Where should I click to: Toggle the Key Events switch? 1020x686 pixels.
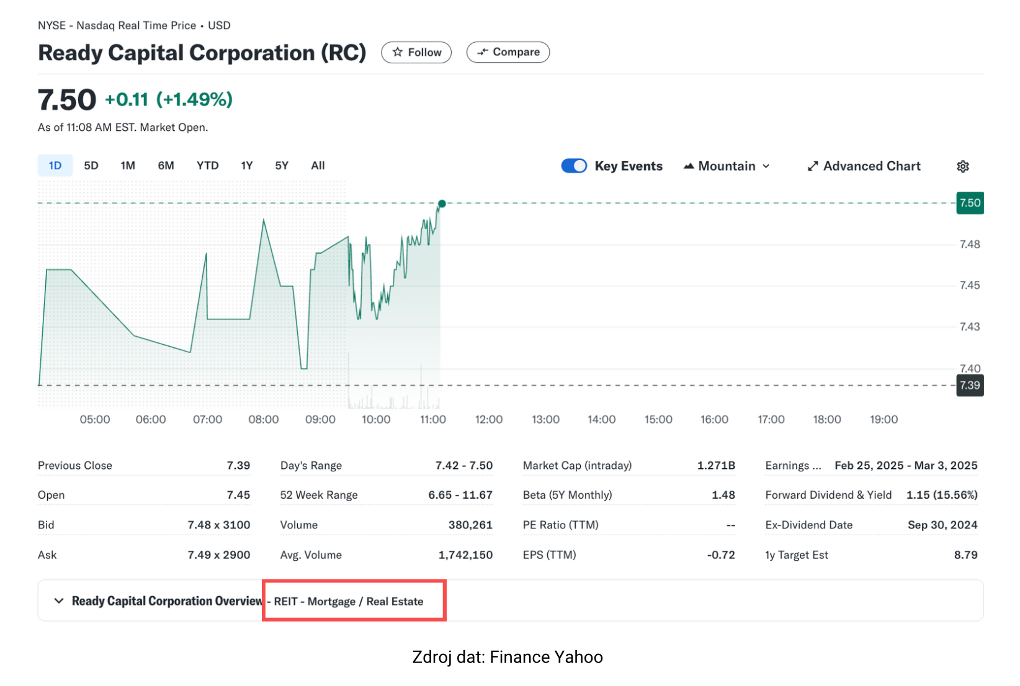574,166
